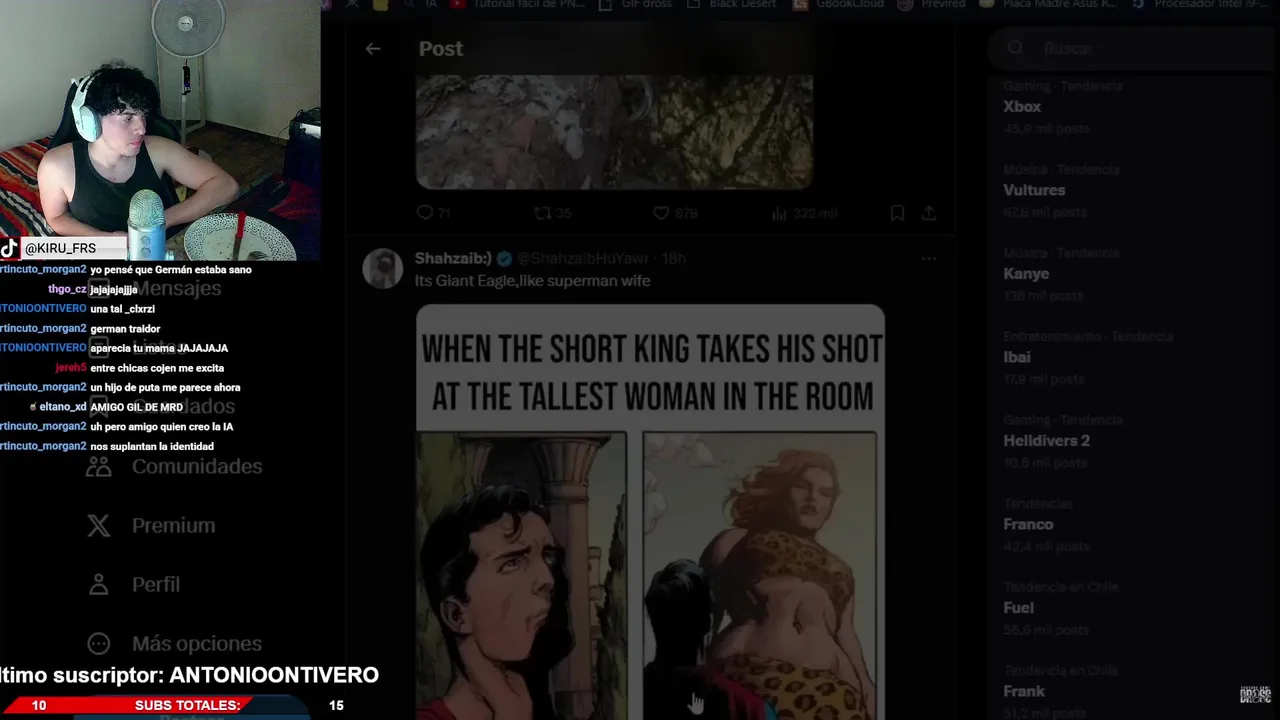Open Comunidades in the X sidebar
This screenshot has width=1280, height=720.
pos(174,466)
